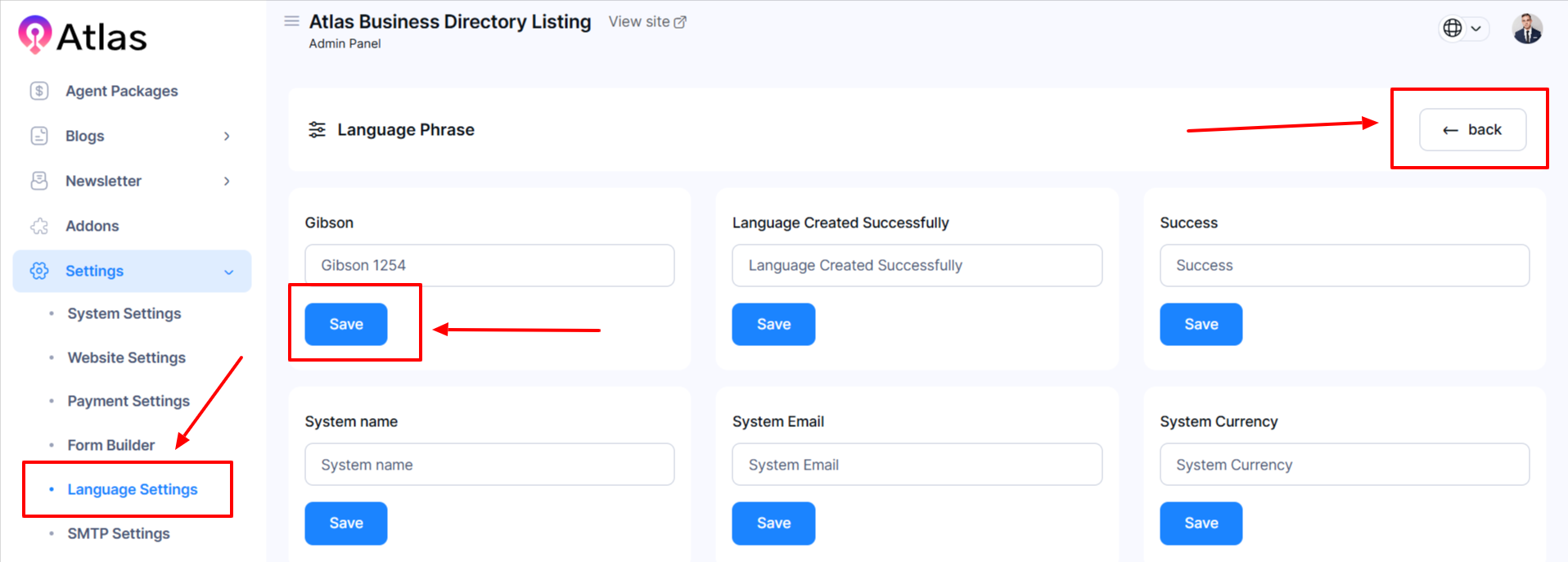Screen dimensions: 1568x562
Task: Collapse the Settings menu chevron
Action: click(228, 272)
